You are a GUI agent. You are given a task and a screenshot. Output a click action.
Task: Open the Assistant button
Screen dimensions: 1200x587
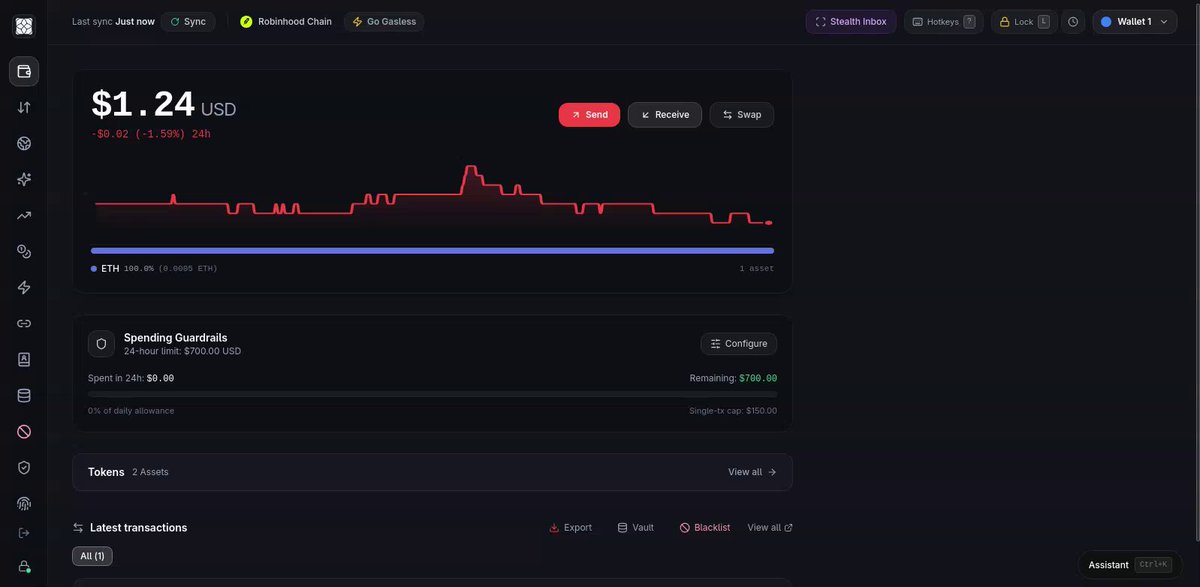(x=1128, y=565)
